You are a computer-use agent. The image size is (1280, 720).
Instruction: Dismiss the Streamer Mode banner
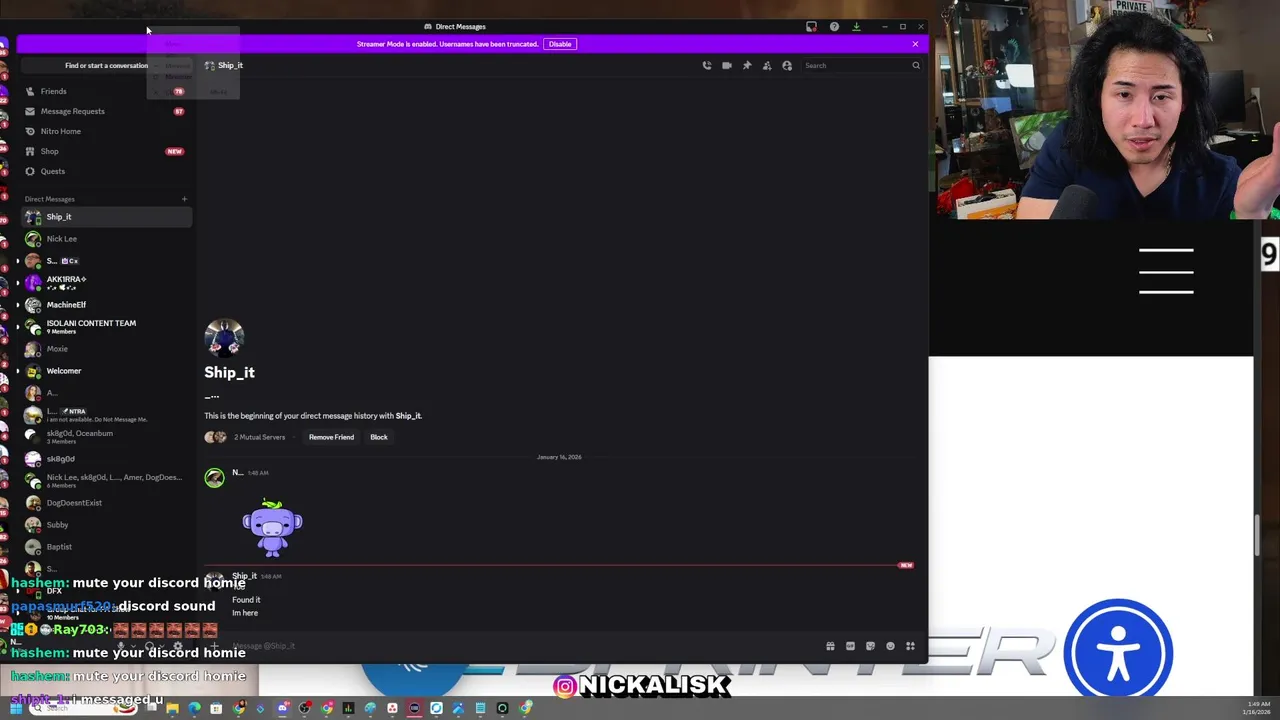click(915, 44)
